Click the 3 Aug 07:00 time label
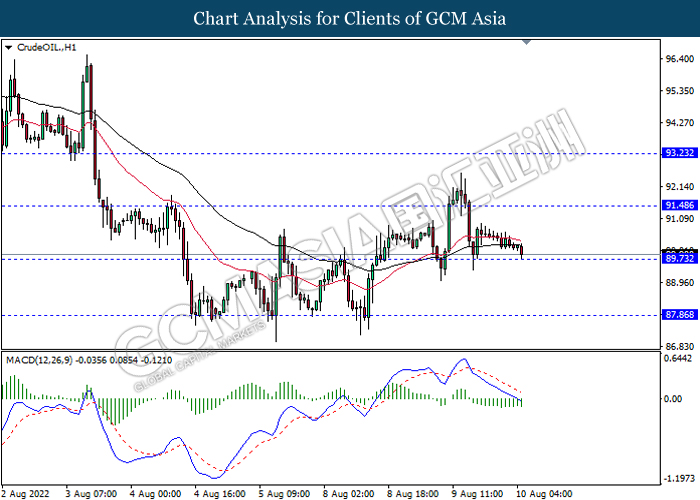This screenshot has height=500, width=700. tap(91, 494)
